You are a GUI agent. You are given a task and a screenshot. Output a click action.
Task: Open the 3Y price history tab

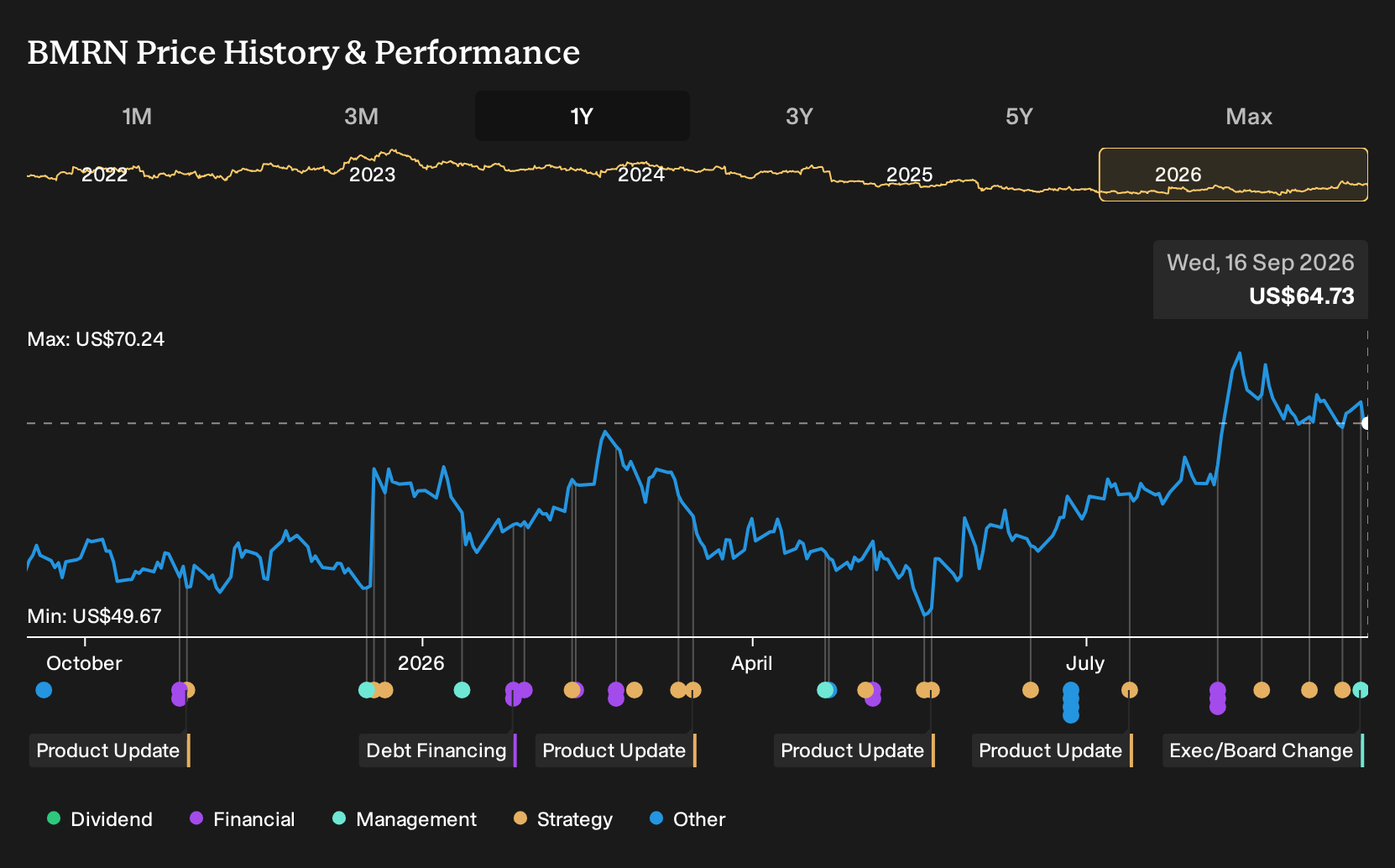coord(799,116)
